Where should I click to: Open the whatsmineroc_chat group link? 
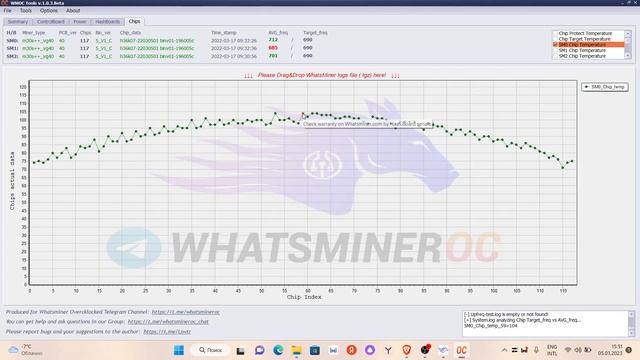168,322
